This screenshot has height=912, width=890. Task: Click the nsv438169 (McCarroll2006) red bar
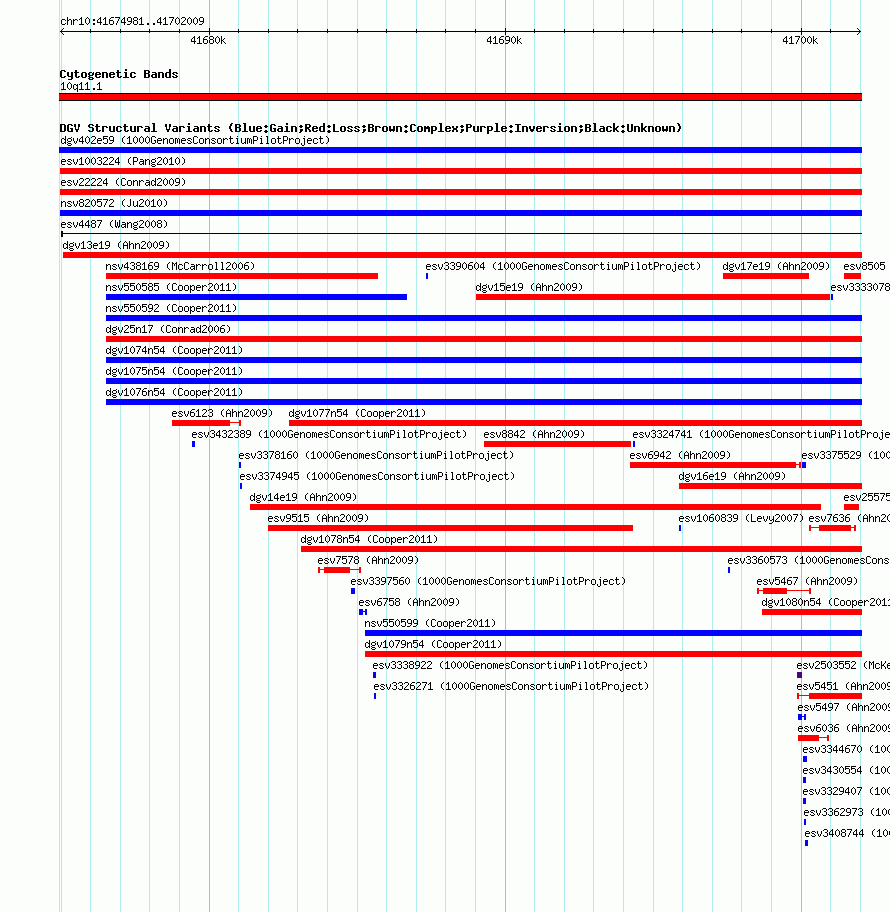(242, 276)
